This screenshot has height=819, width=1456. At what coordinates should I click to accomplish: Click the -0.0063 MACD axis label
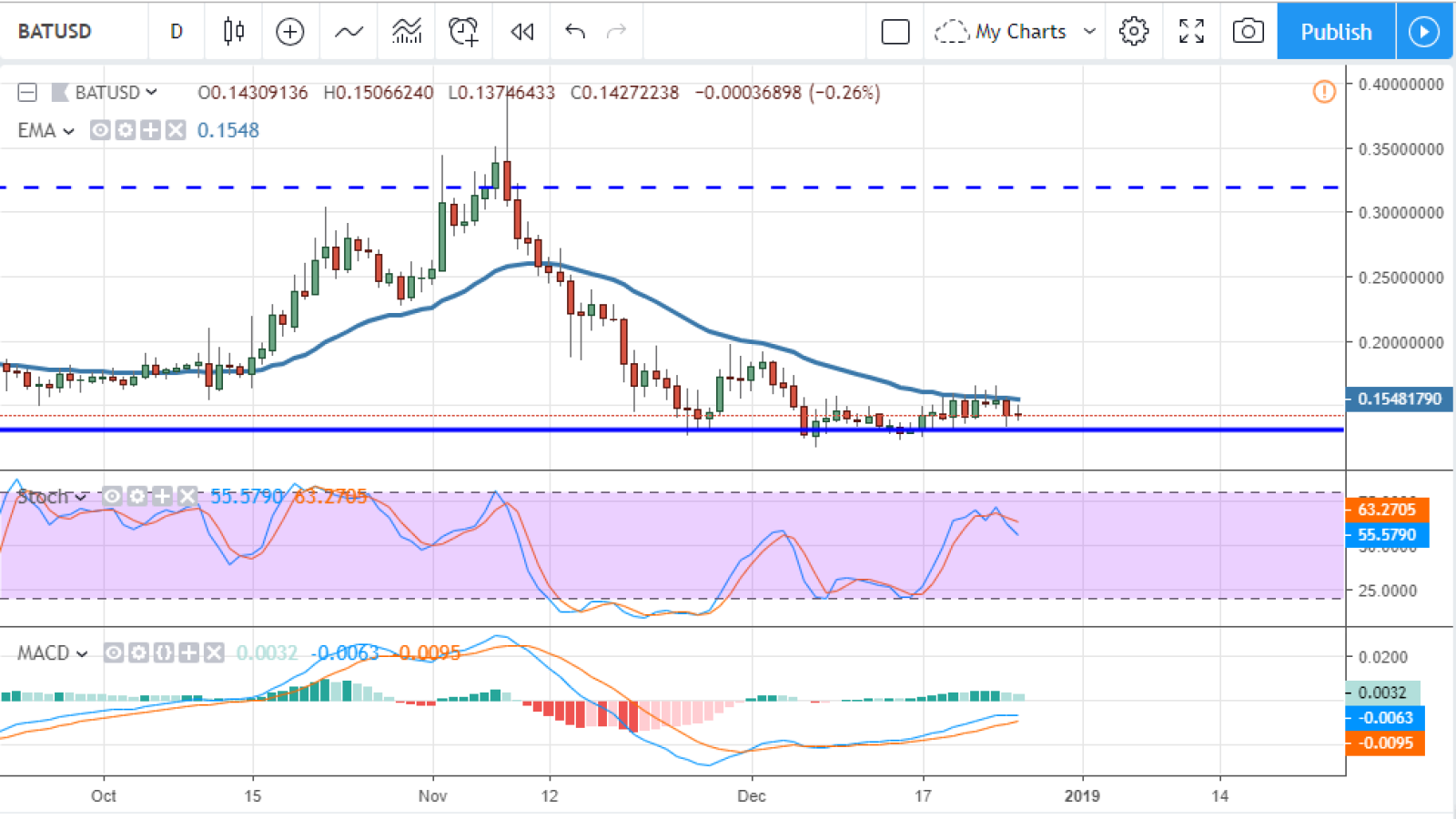(1385, 718)
